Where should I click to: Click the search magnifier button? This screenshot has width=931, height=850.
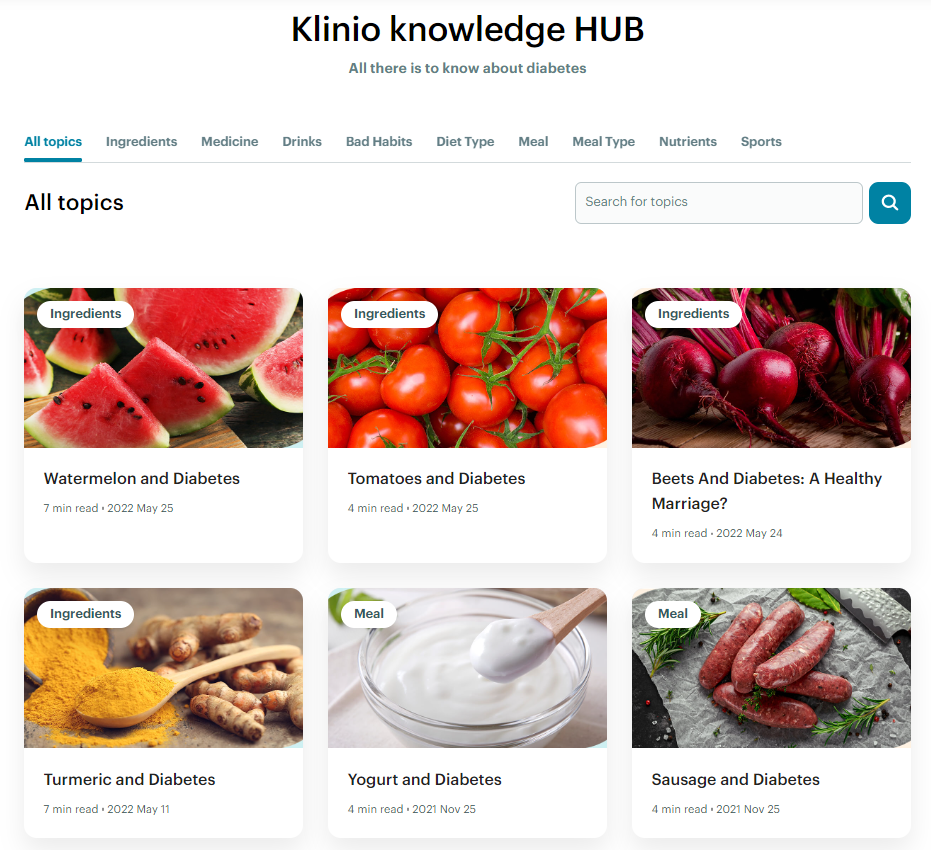[x=889, y=203]
